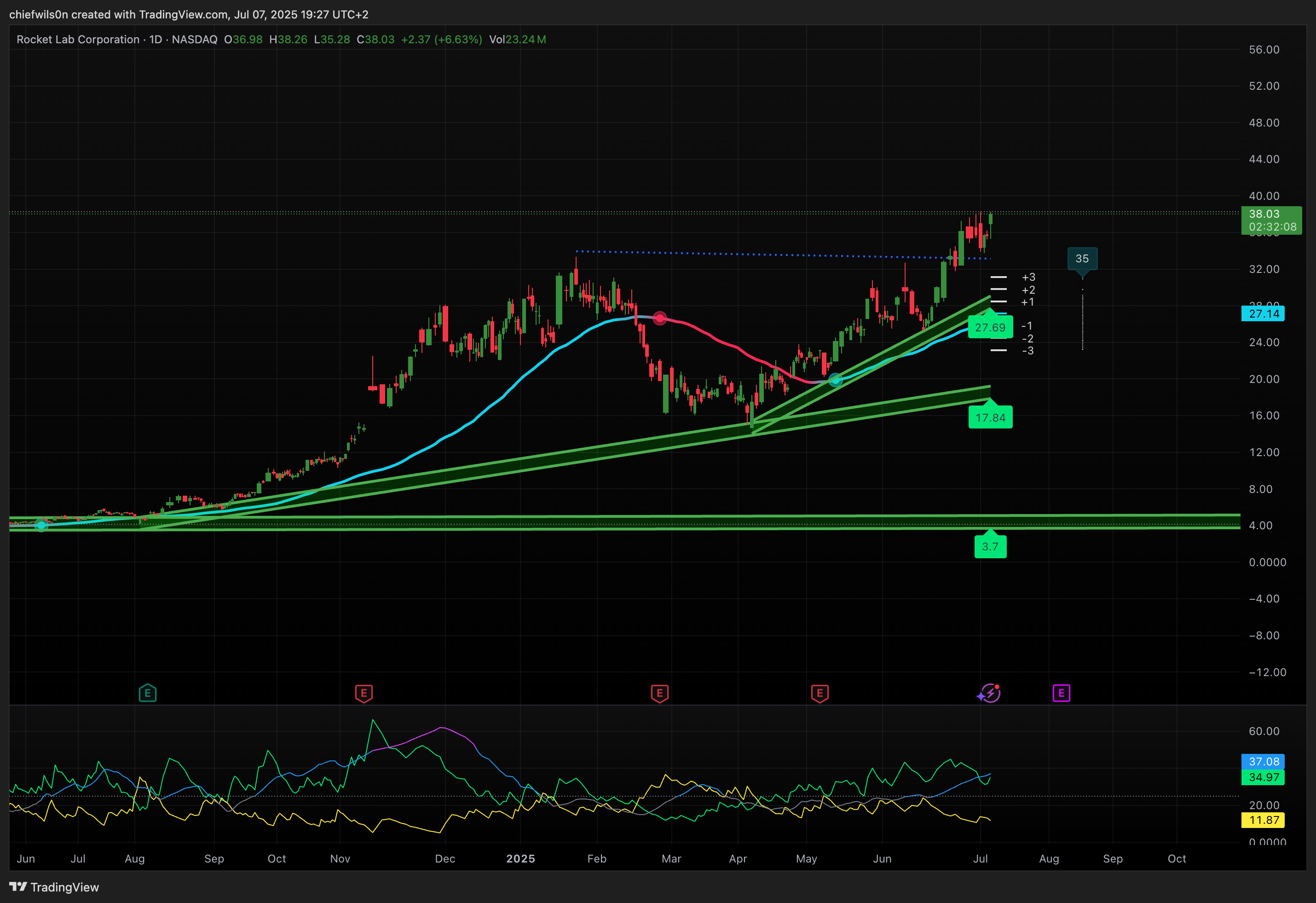
Task: Click the 48.00 price axis label
Action: coord(1264,123)
